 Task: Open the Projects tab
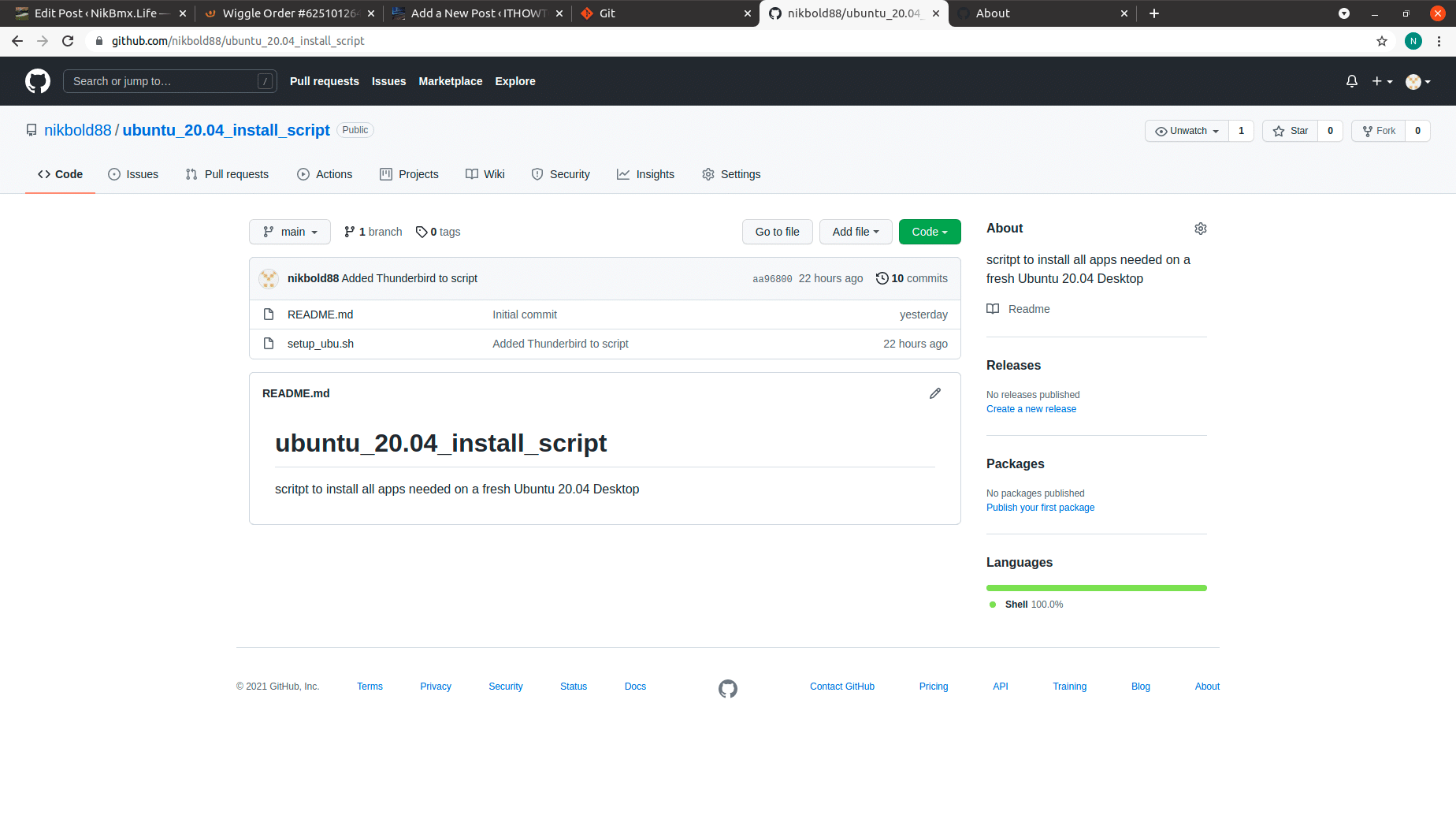pos(409,174)
